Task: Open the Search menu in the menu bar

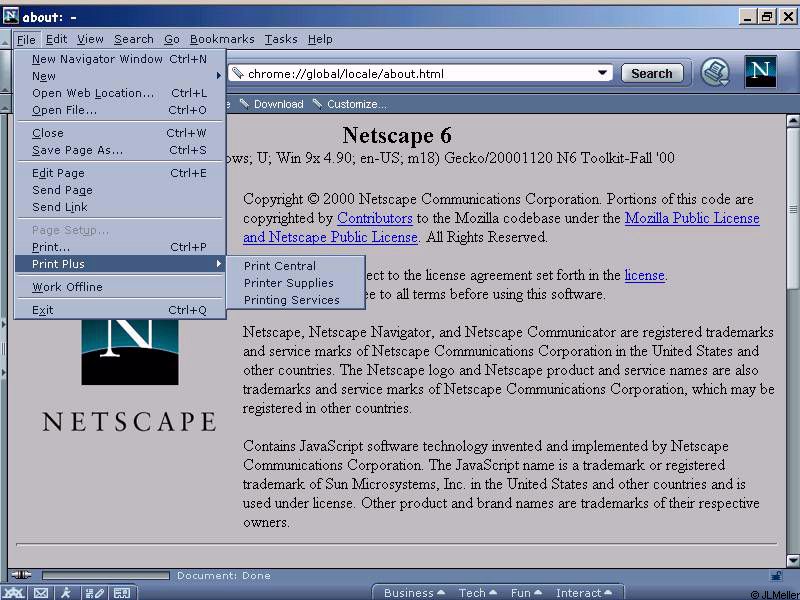Action: (x=134, y=39)
